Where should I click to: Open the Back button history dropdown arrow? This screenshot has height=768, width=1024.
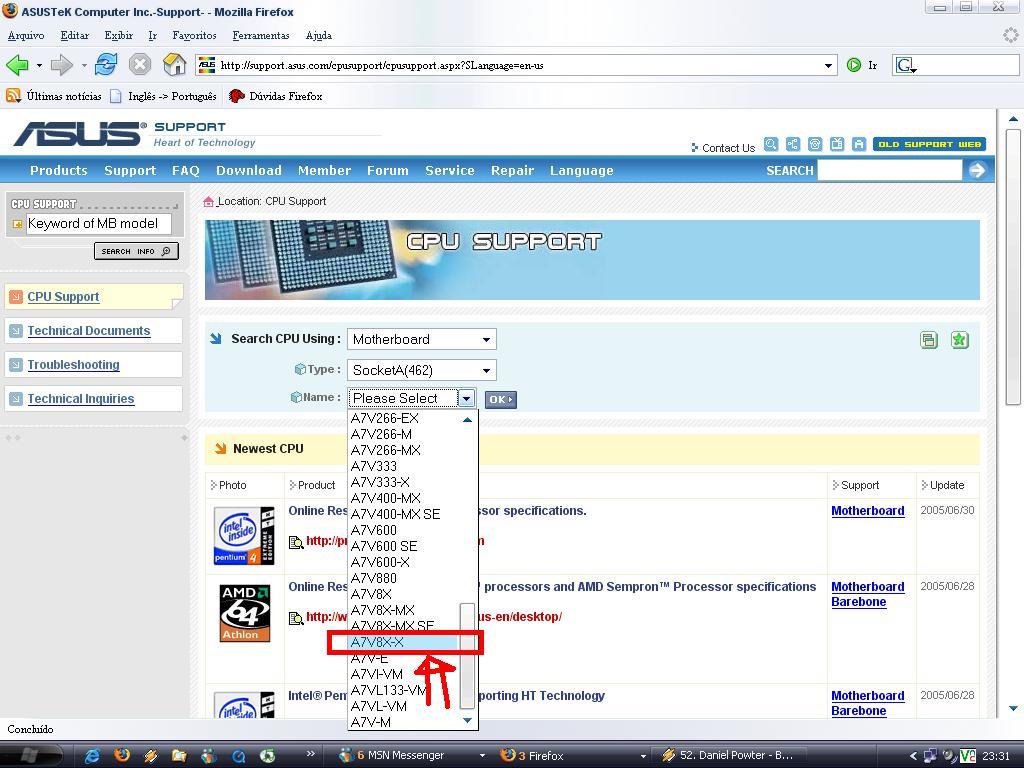coord(39,65)
